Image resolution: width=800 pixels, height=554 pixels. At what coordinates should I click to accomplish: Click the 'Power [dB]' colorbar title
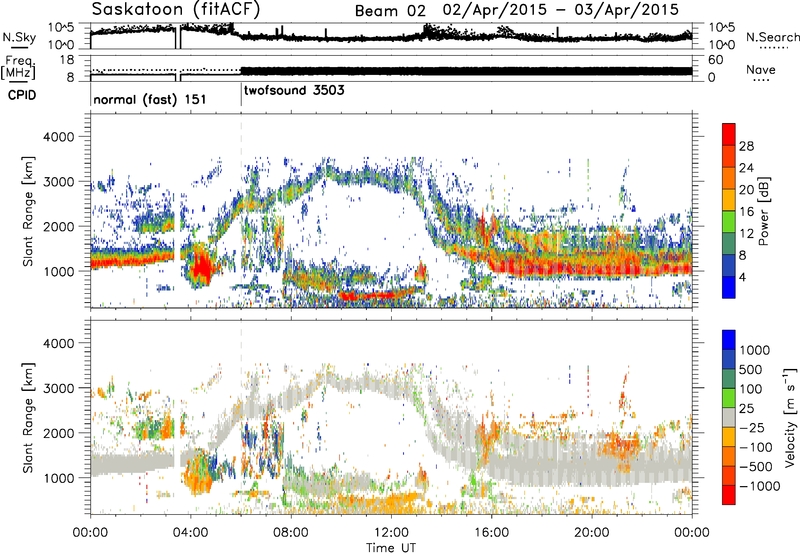764,211
